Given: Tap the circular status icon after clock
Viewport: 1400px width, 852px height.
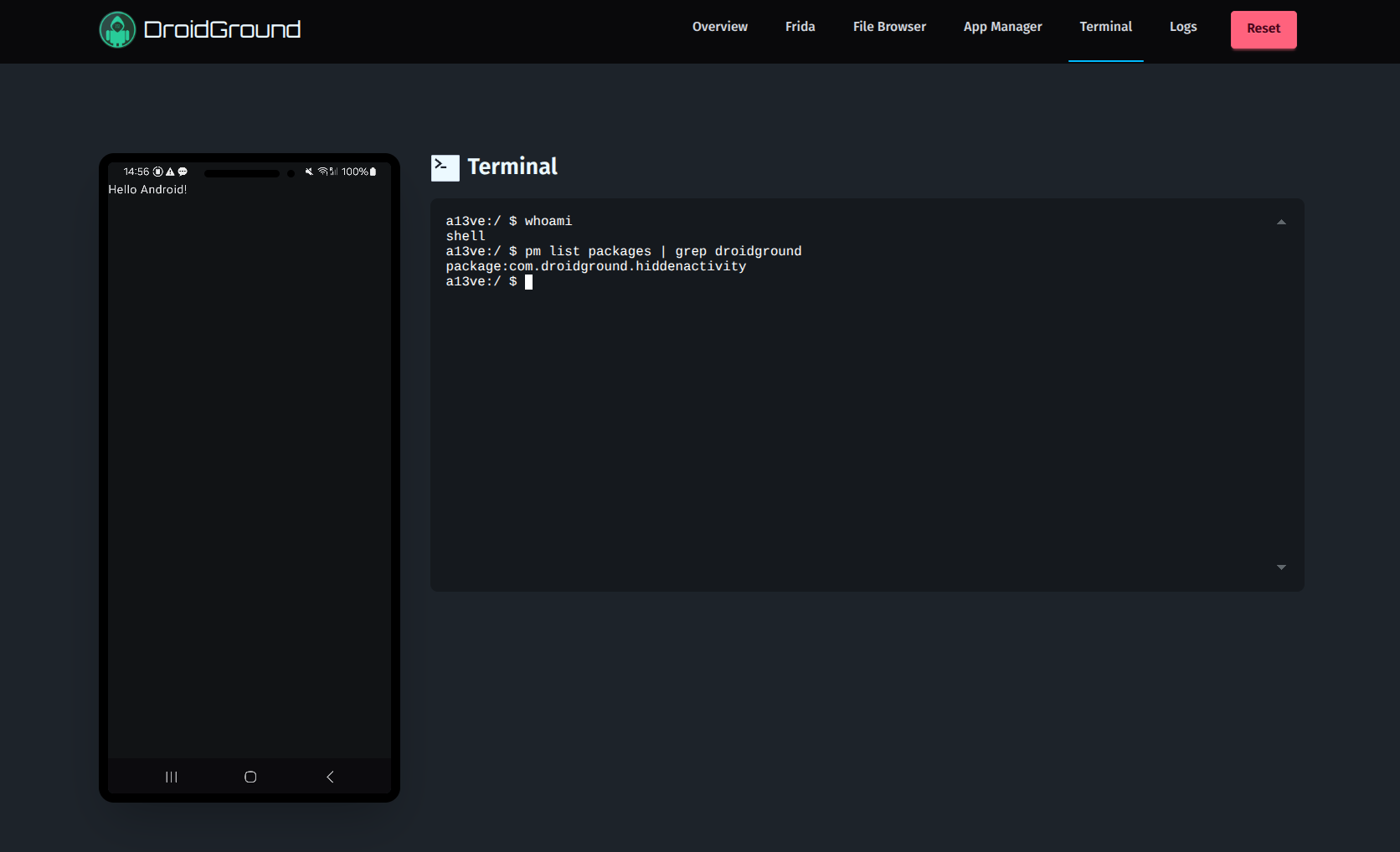Looking at the screenshot, I should 157,172.
